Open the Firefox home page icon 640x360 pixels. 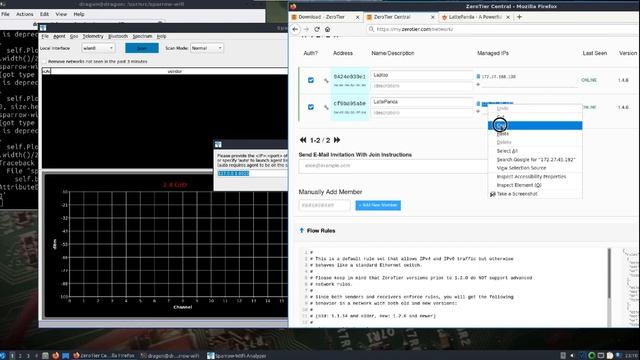[x=327, y=29]
